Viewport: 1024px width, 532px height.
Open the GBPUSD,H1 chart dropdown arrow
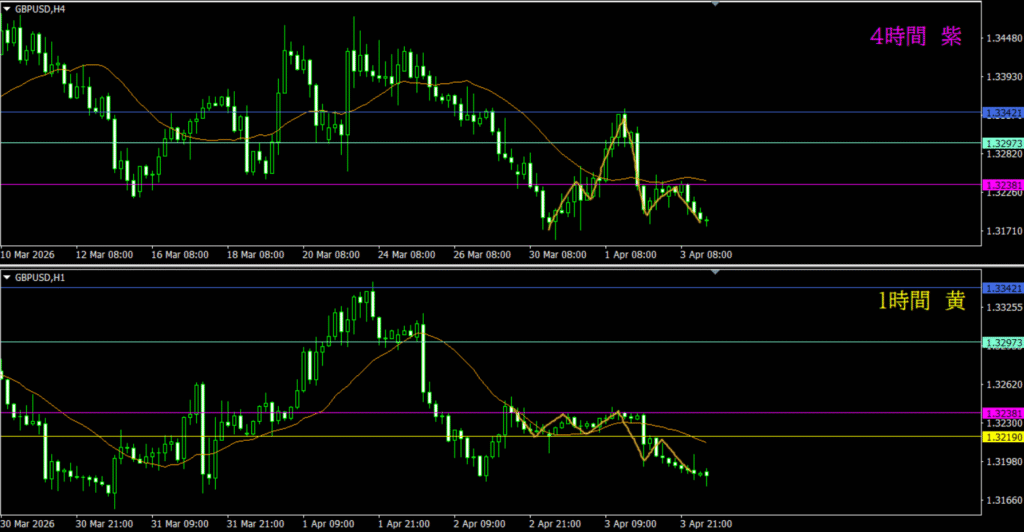tap(7, 276)
